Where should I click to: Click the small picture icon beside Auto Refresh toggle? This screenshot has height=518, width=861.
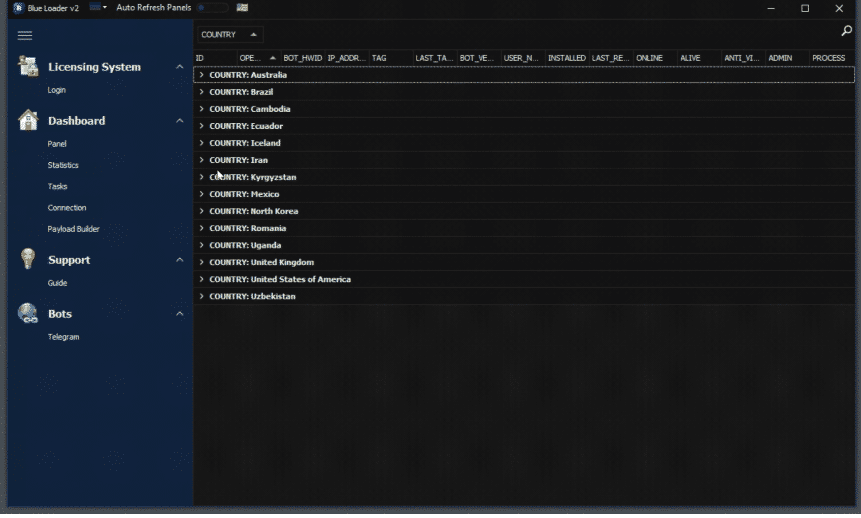(242, 7)
